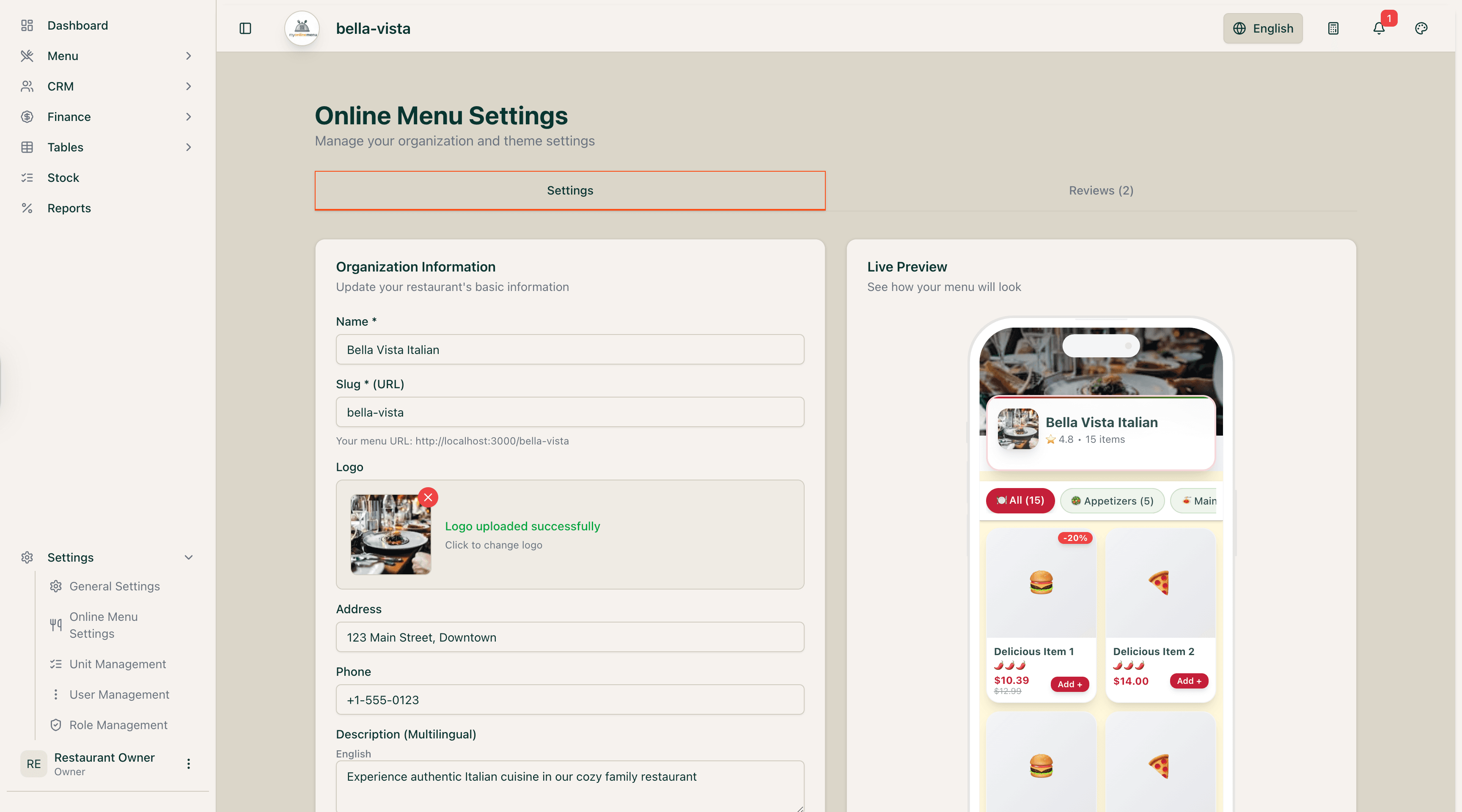The height and width of the screenshot is (812, 1462).
Task: Click the myonlinemenu logo avatar in header
Action: point(301,28)
